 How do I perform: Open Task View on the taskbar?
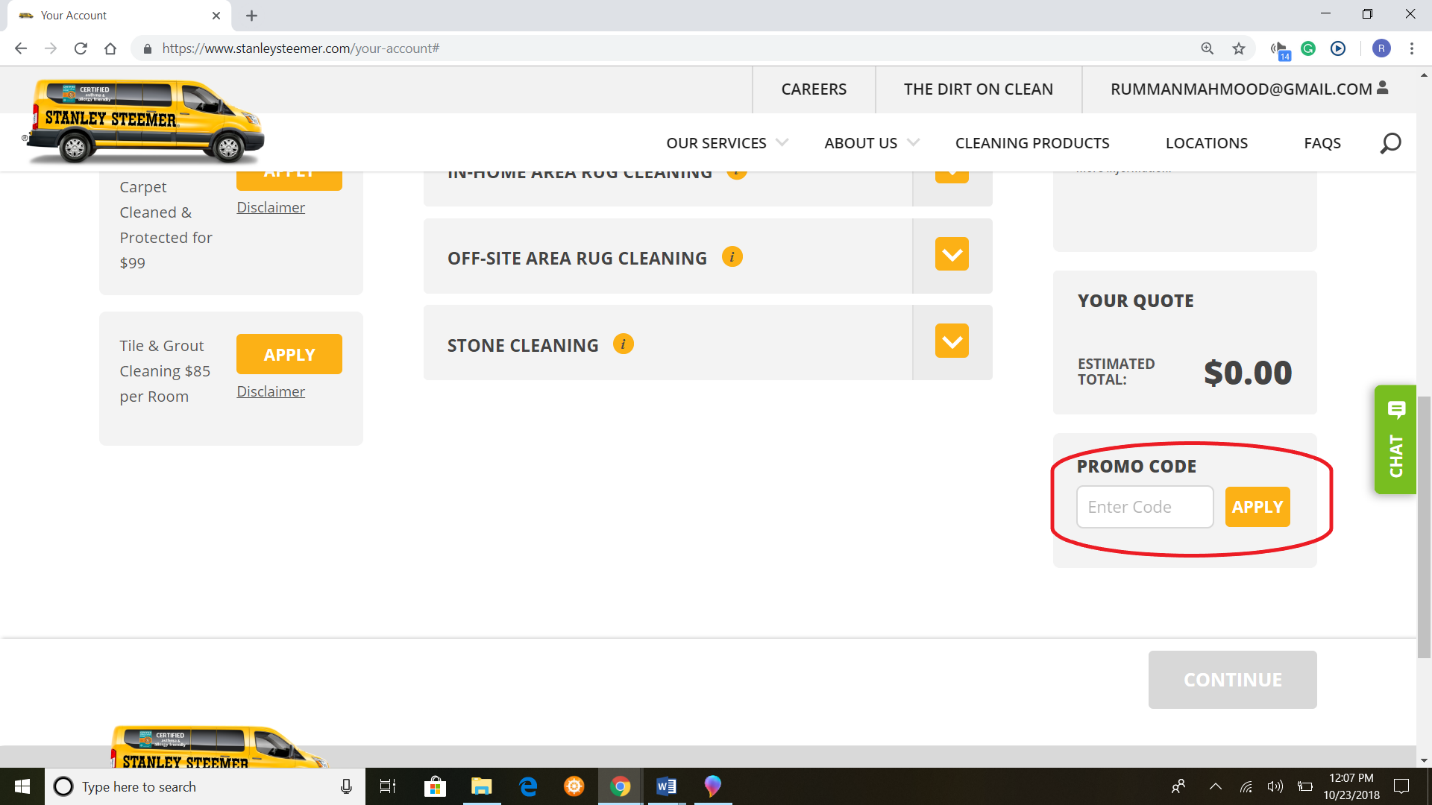point(388,786)
